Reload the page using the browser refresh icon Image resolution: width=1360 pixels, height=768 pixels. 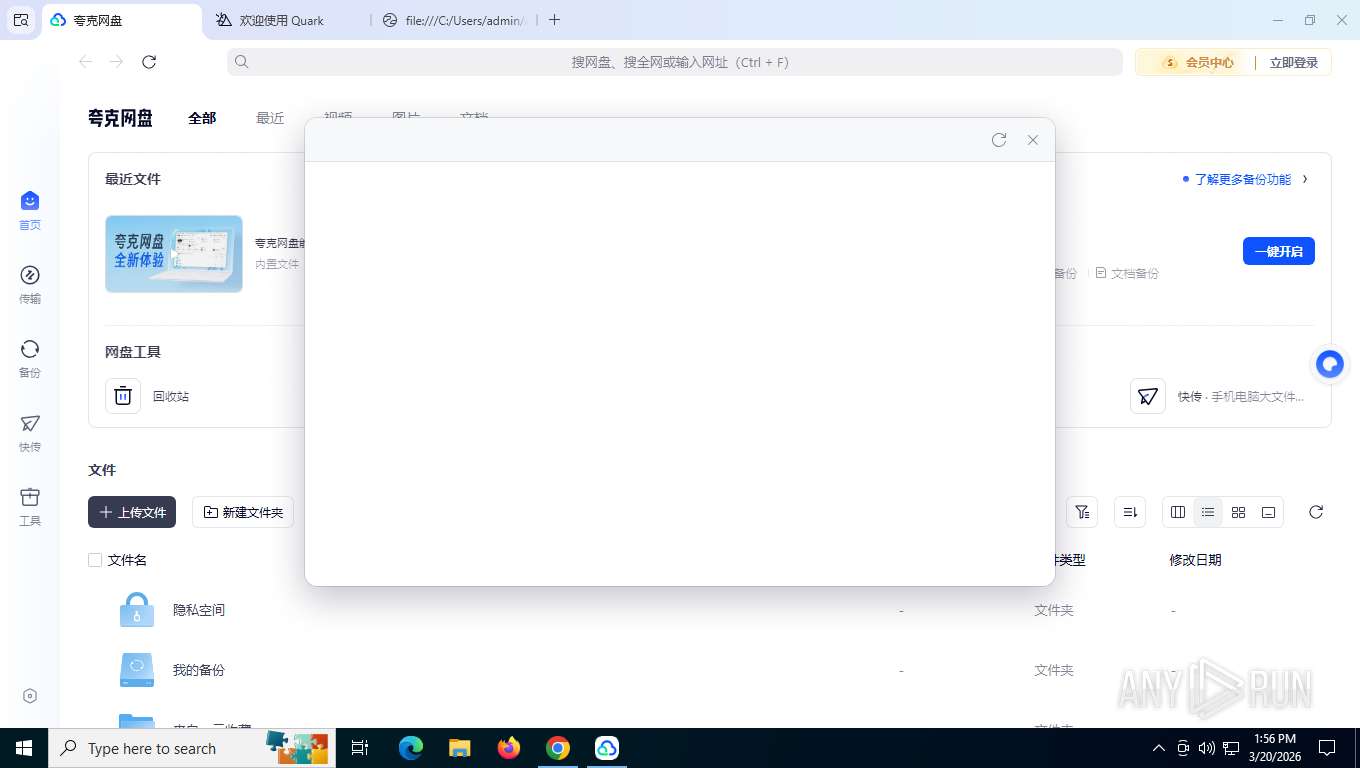(149, 62)
